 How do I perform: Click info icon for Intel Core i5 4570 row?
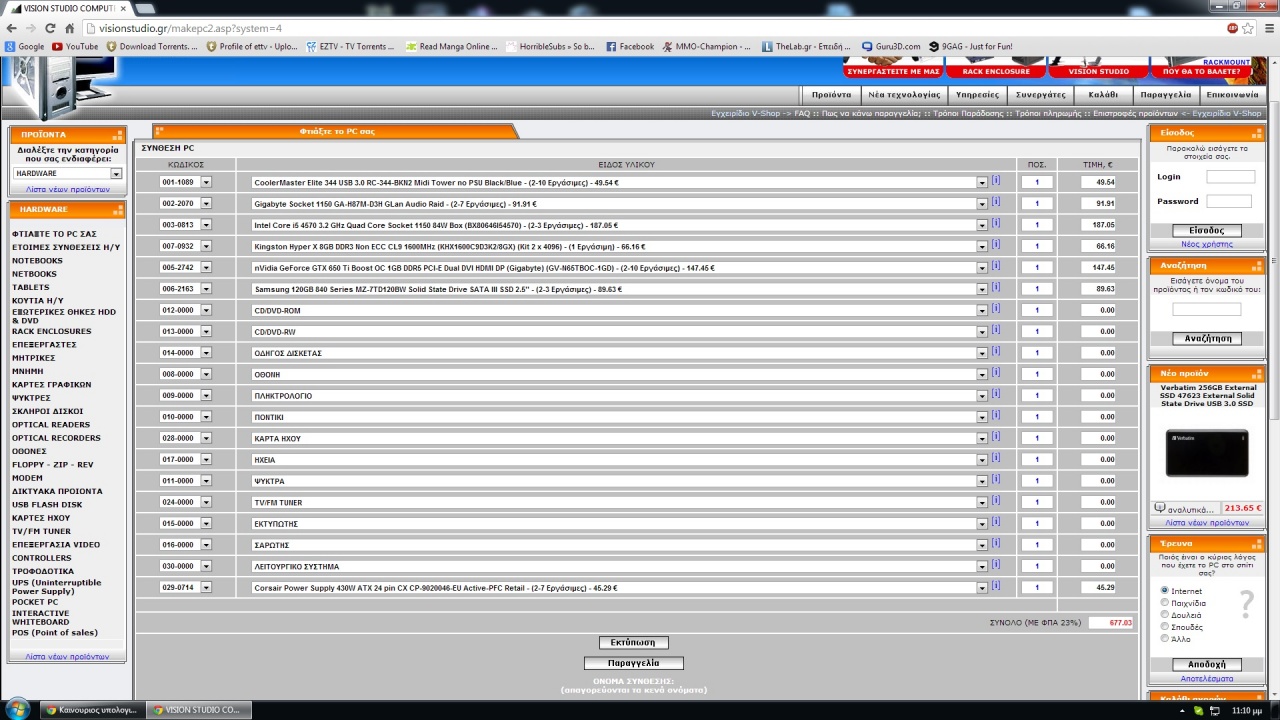[996, 224]
